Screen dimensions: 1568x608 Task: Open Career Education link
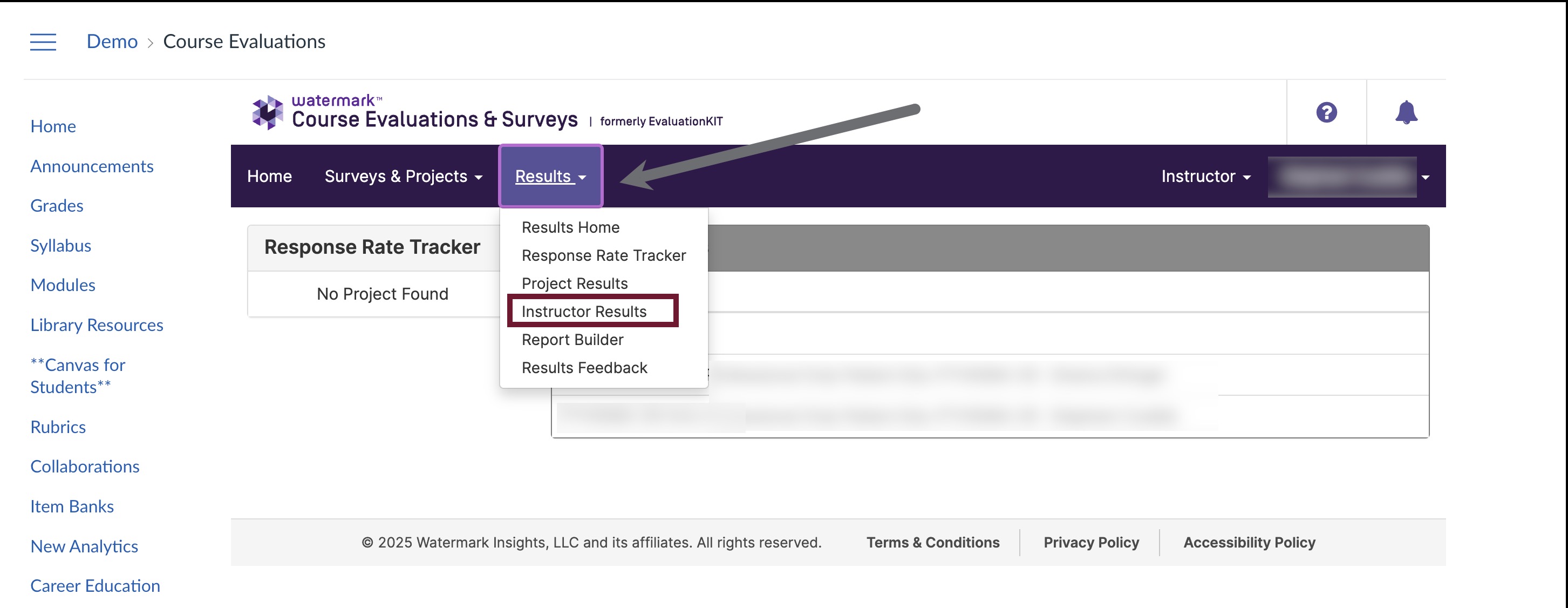tap(95, 586)
